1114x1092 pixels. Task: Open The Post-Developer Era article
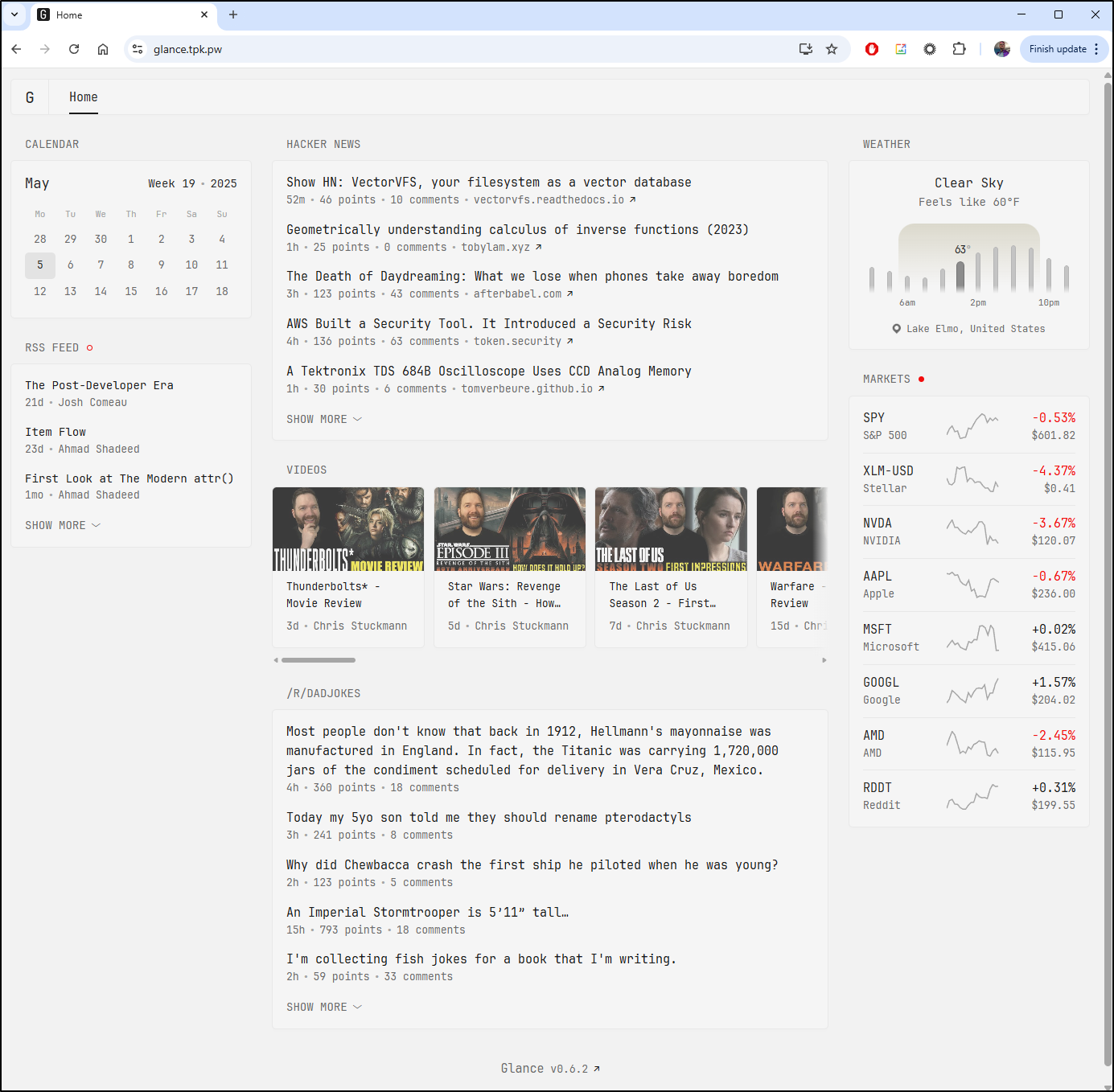click(99, 386)
